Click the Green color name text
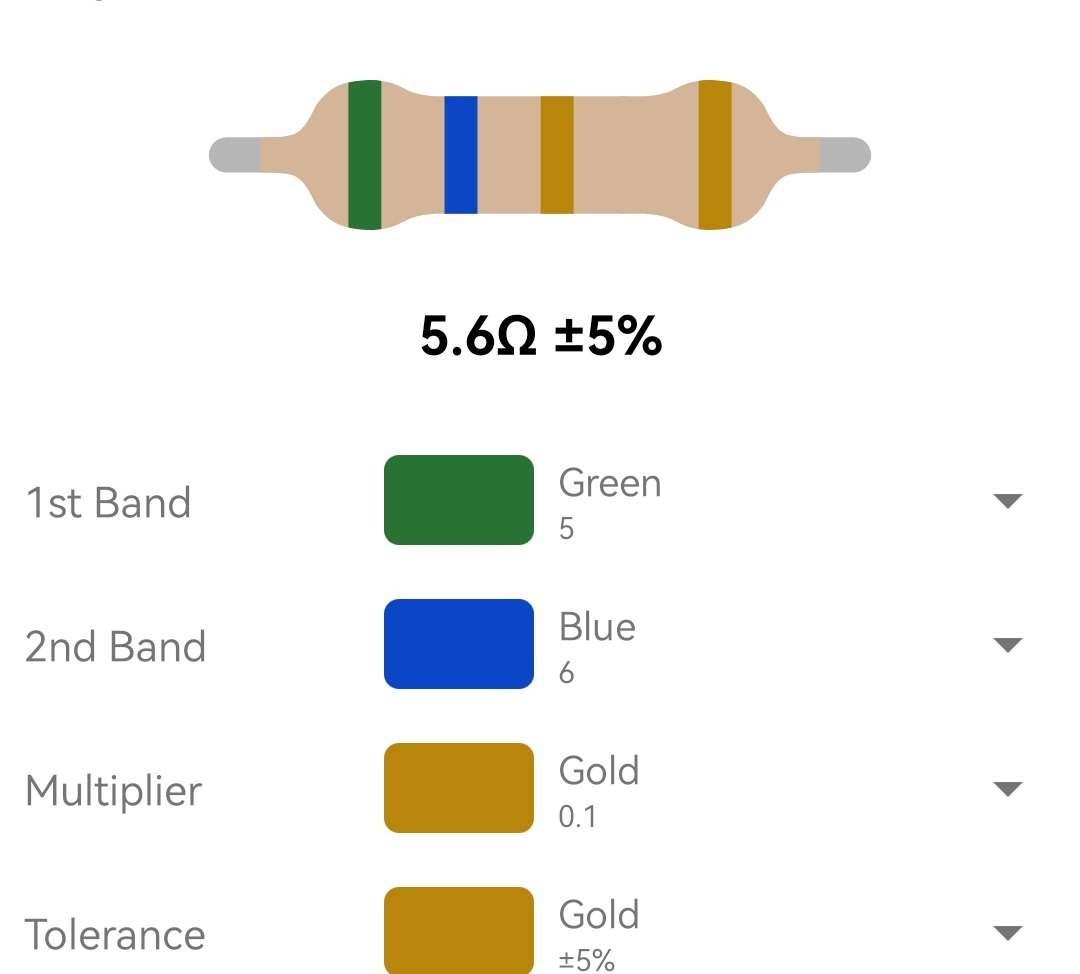Screen dimensions: 1080x974 click(610, 483)
